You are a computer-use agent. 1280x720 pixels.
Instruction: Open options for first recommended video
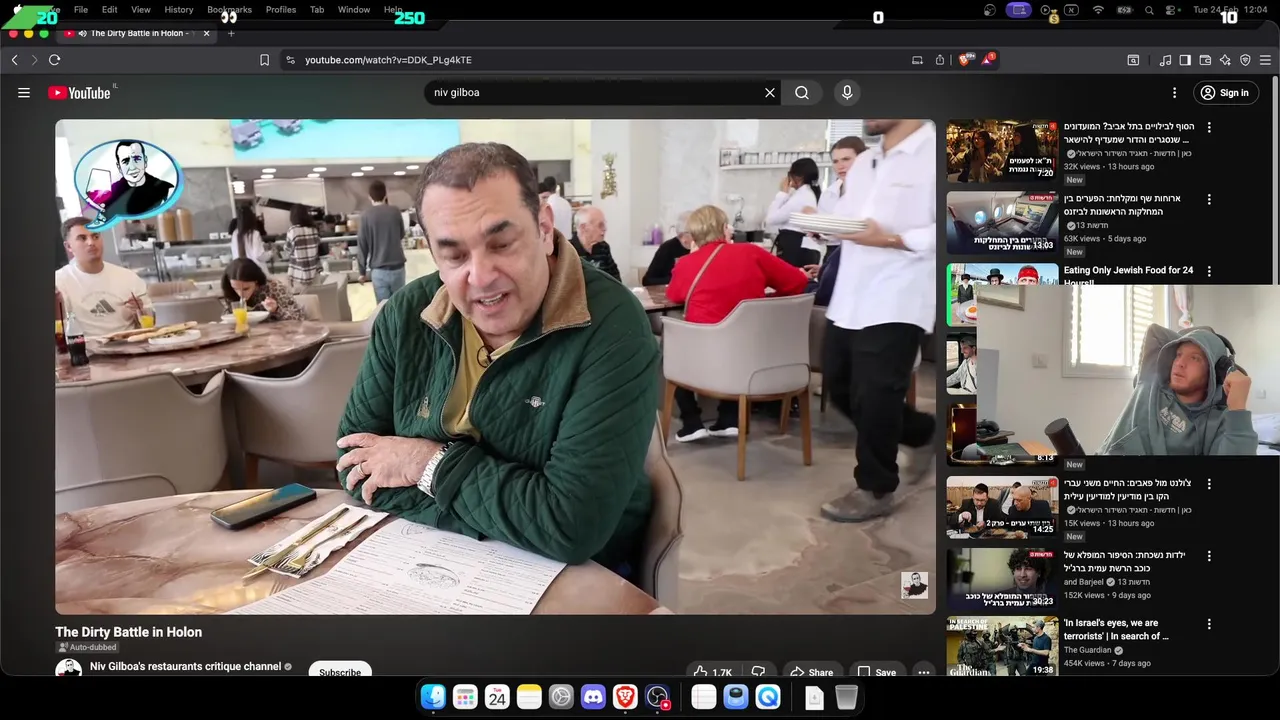(1209, 127)
